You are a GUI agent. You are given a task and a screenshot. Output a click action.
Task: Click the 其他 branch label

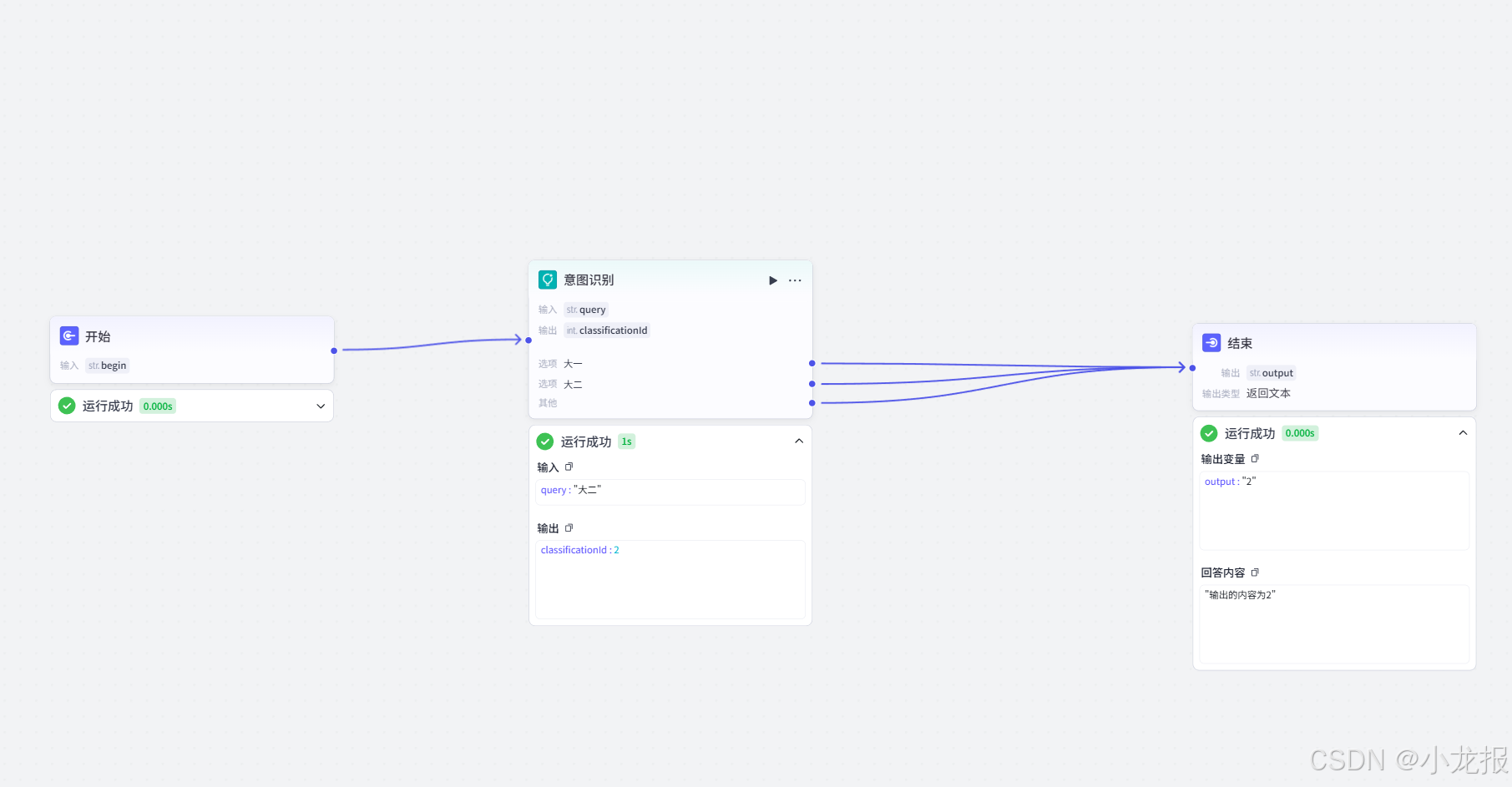(x=548, y=403)
